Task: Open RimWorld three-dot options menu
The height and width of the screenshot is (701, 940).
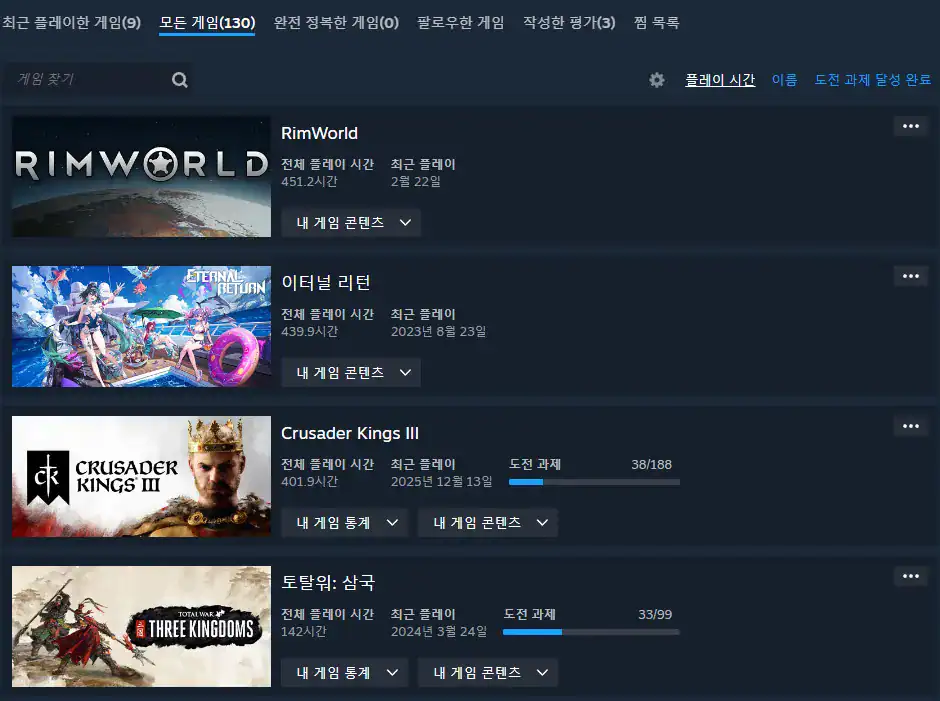Action: [911, 126]
